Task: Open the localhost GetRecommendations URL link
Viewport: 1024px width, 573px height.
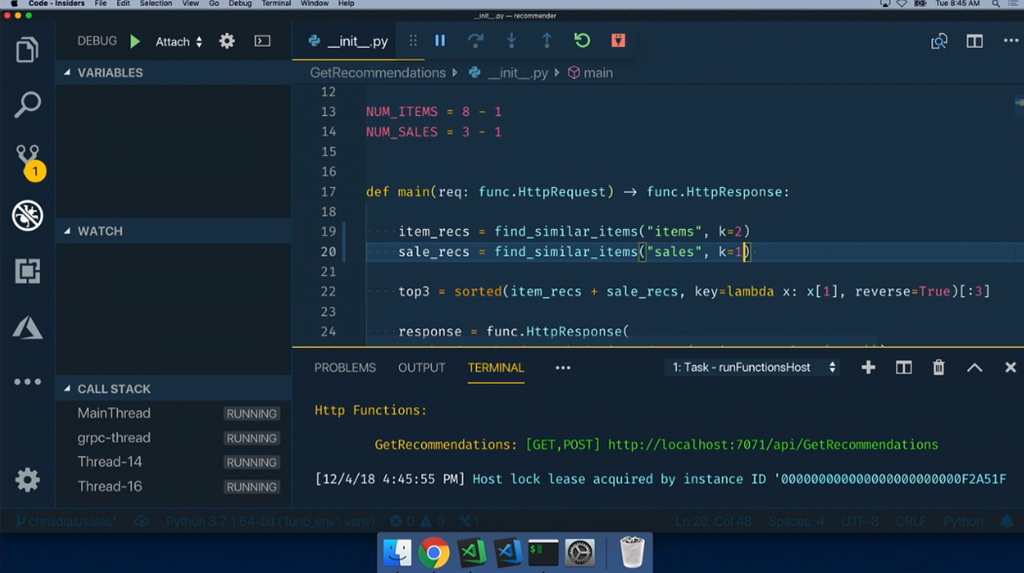Action: (x=772, y=444)
